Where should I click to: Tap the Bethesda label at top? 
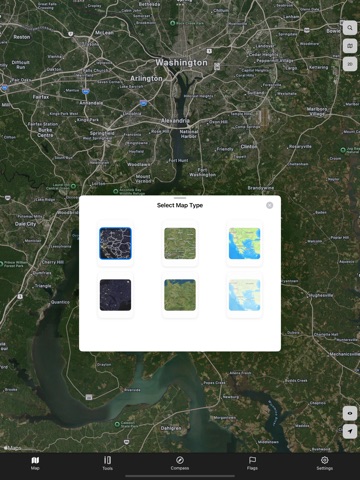coord(149,4)
